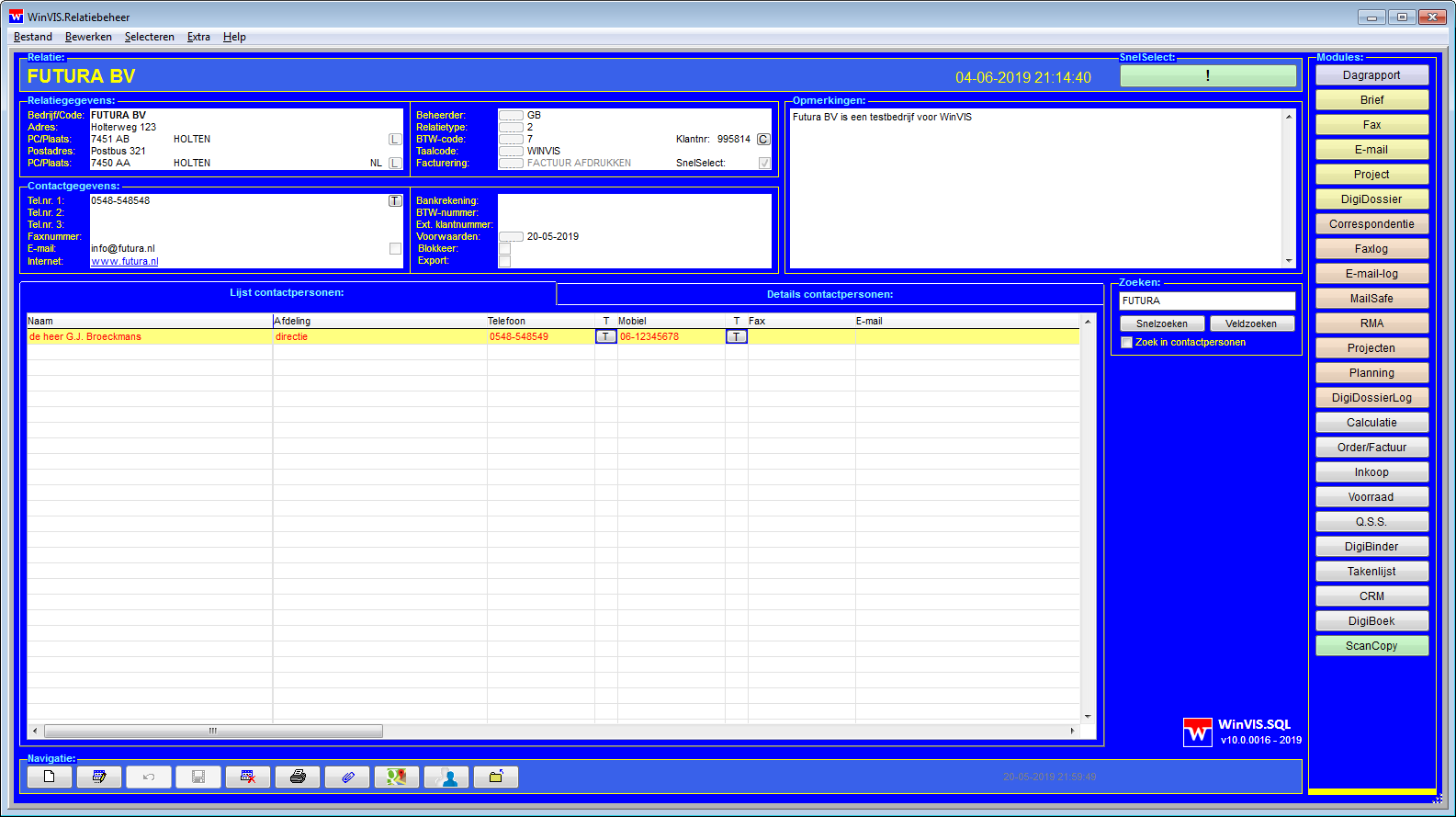
Task: Click the delete record red X icon
Action: click(x=248, y=777)
